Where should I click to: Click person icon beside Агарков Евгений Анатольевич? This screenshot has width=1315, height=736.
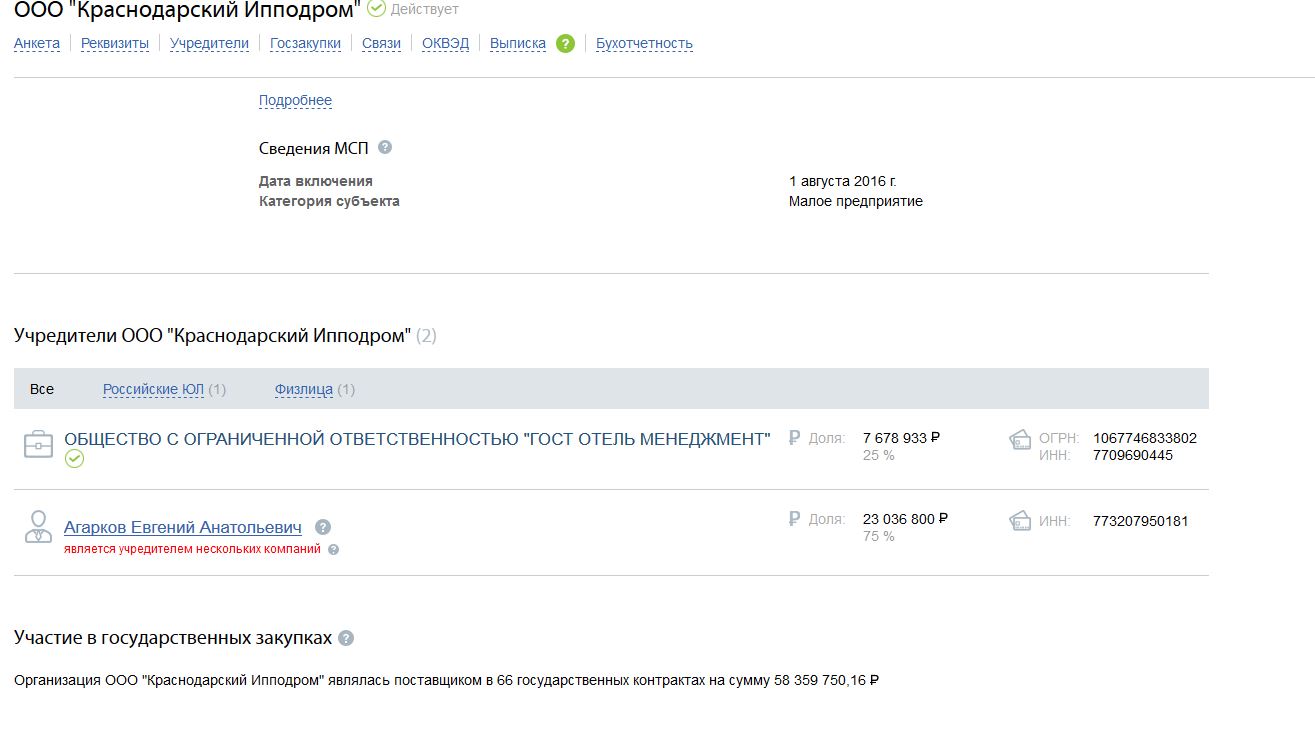(38, 527)
